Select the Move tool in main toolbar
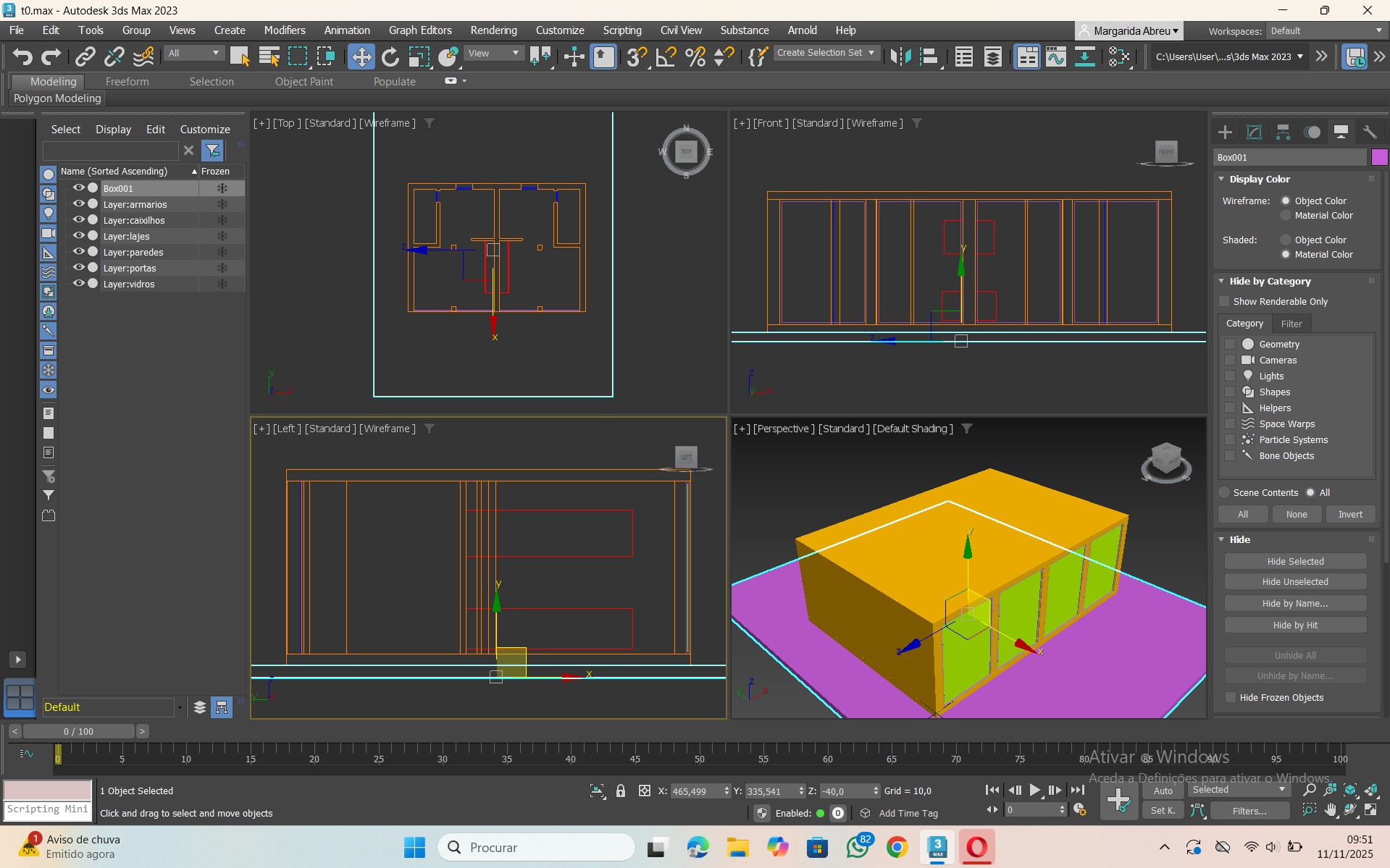 point(361,56)
